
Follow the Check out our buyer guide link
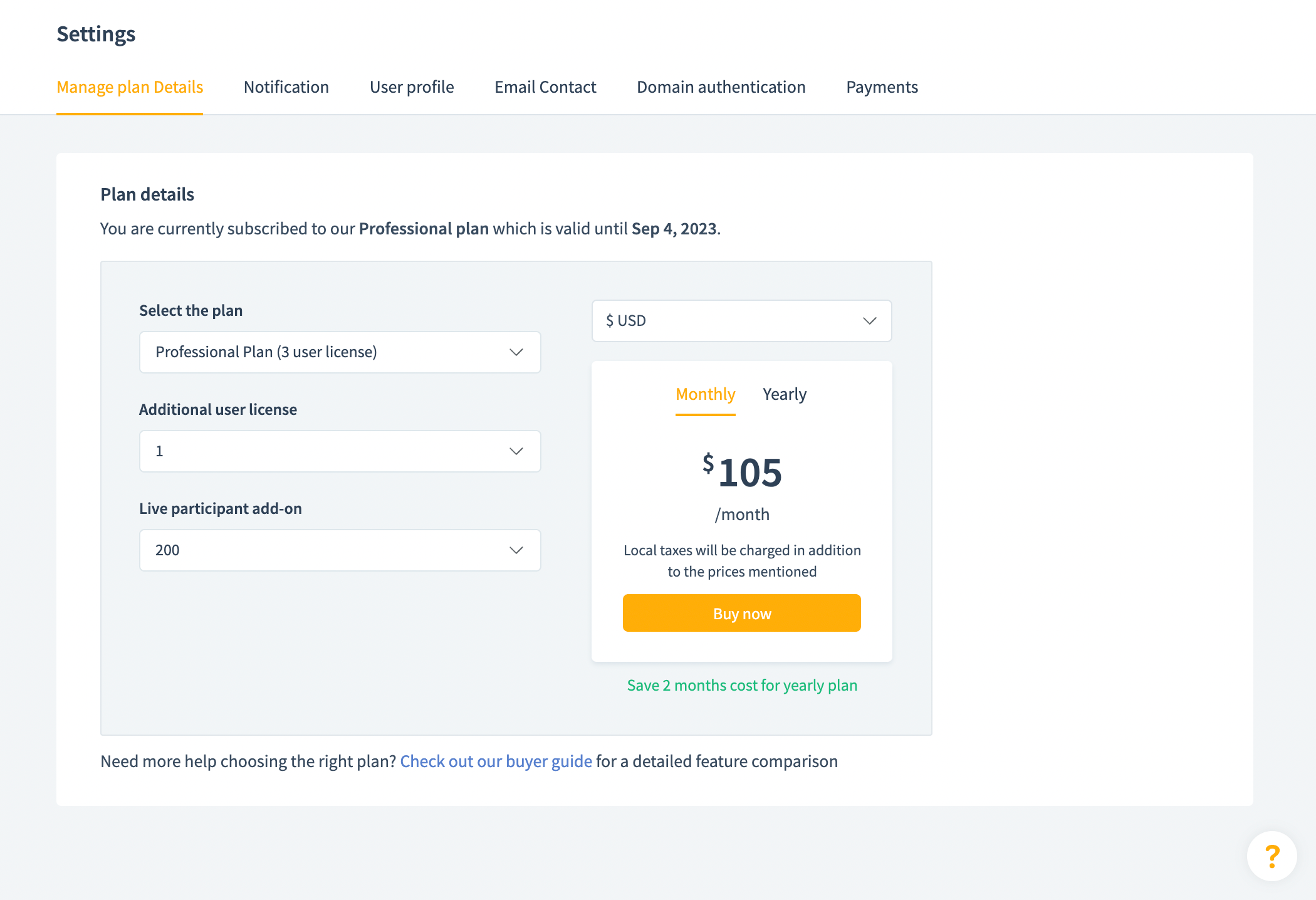pyautogui.click(x=496, y=761)
